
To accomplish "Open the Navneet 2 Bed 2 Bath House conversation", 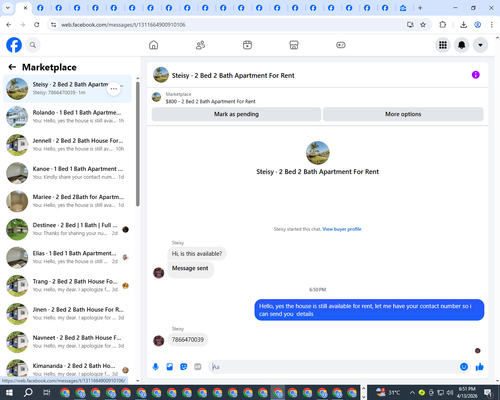I will 67,342.
